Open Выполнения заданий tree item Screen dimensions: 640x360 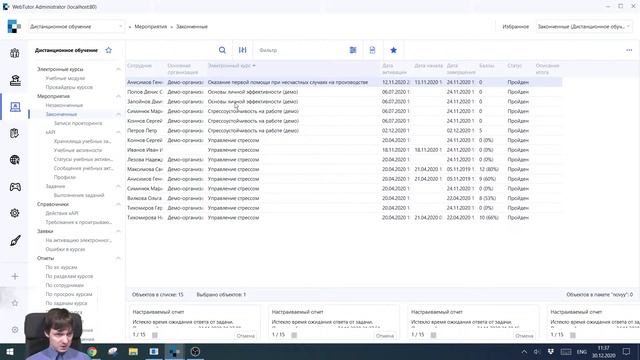click(79, 195)
